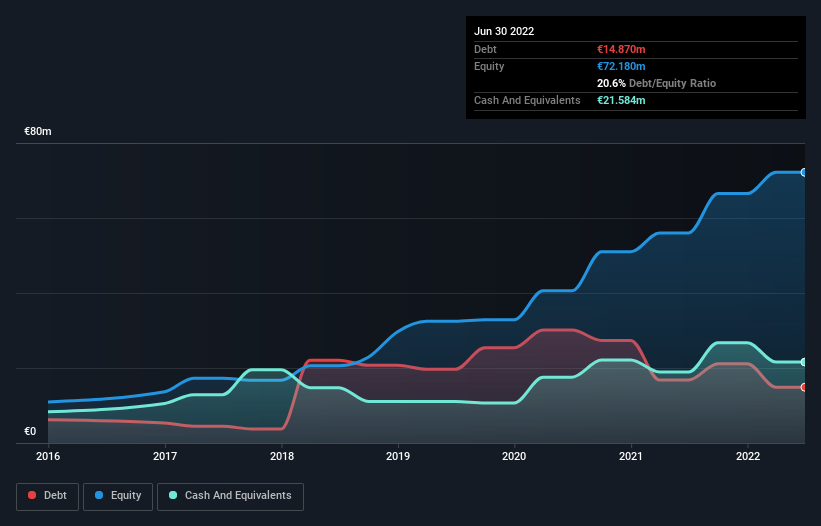This screenshot has width=821, height=526.
Task: Click the €14.870m debt value
Action: pyautogui.click(x=621, y=49)
